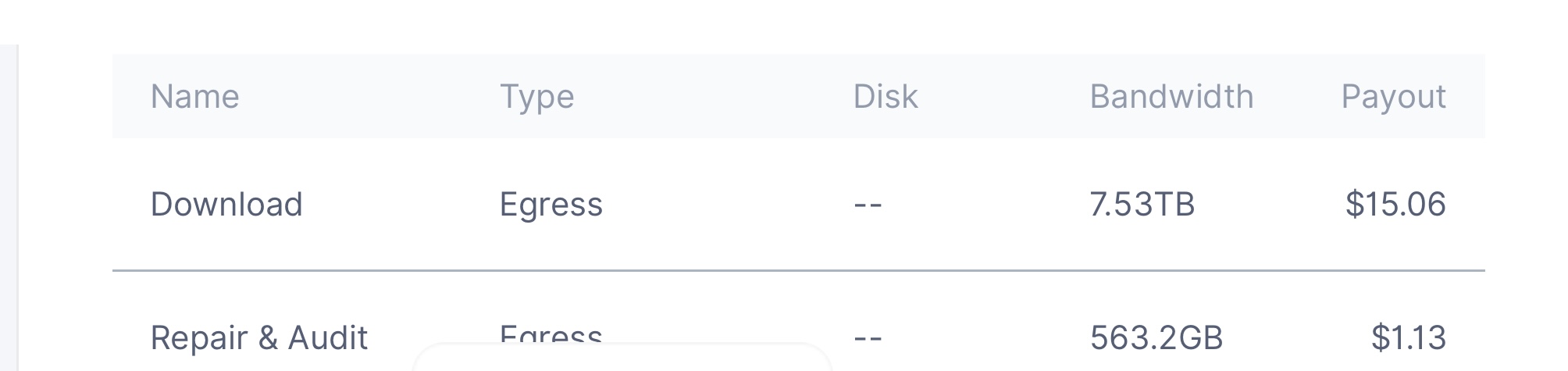The height and width of the screenshot is (371, 1568).
Task: Click the Payout column header
Action: [x=1393, y=98]
